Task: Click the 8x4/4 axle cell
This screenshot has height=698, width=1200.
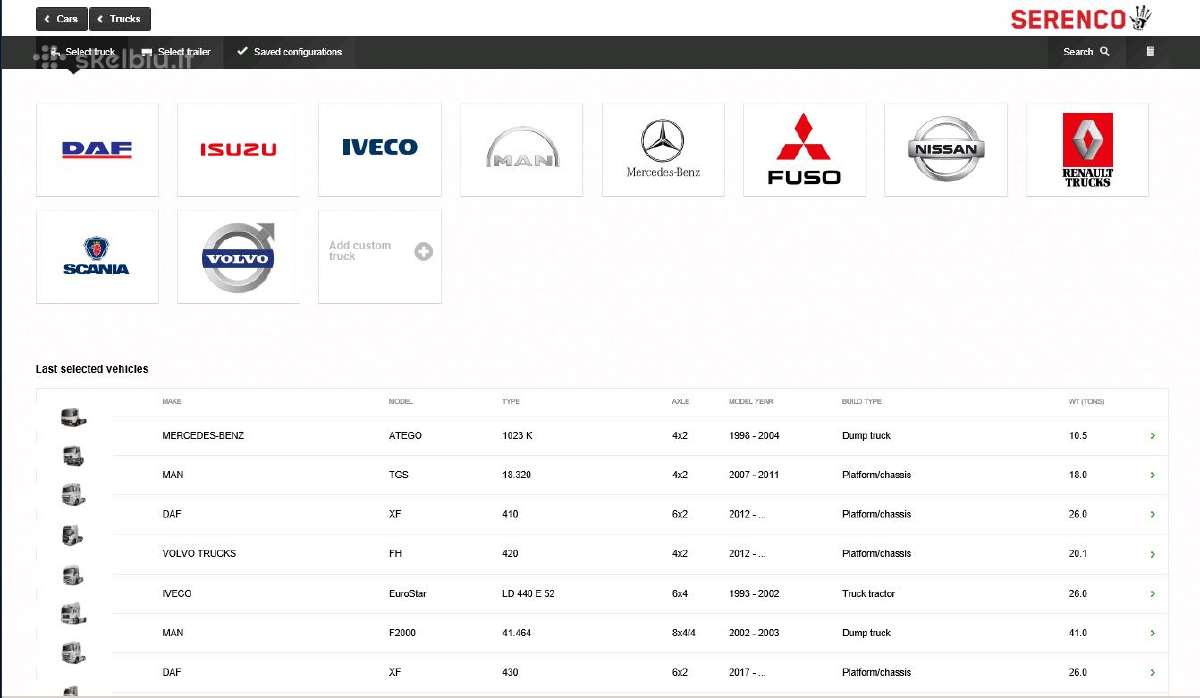Action: coord(684,633)
